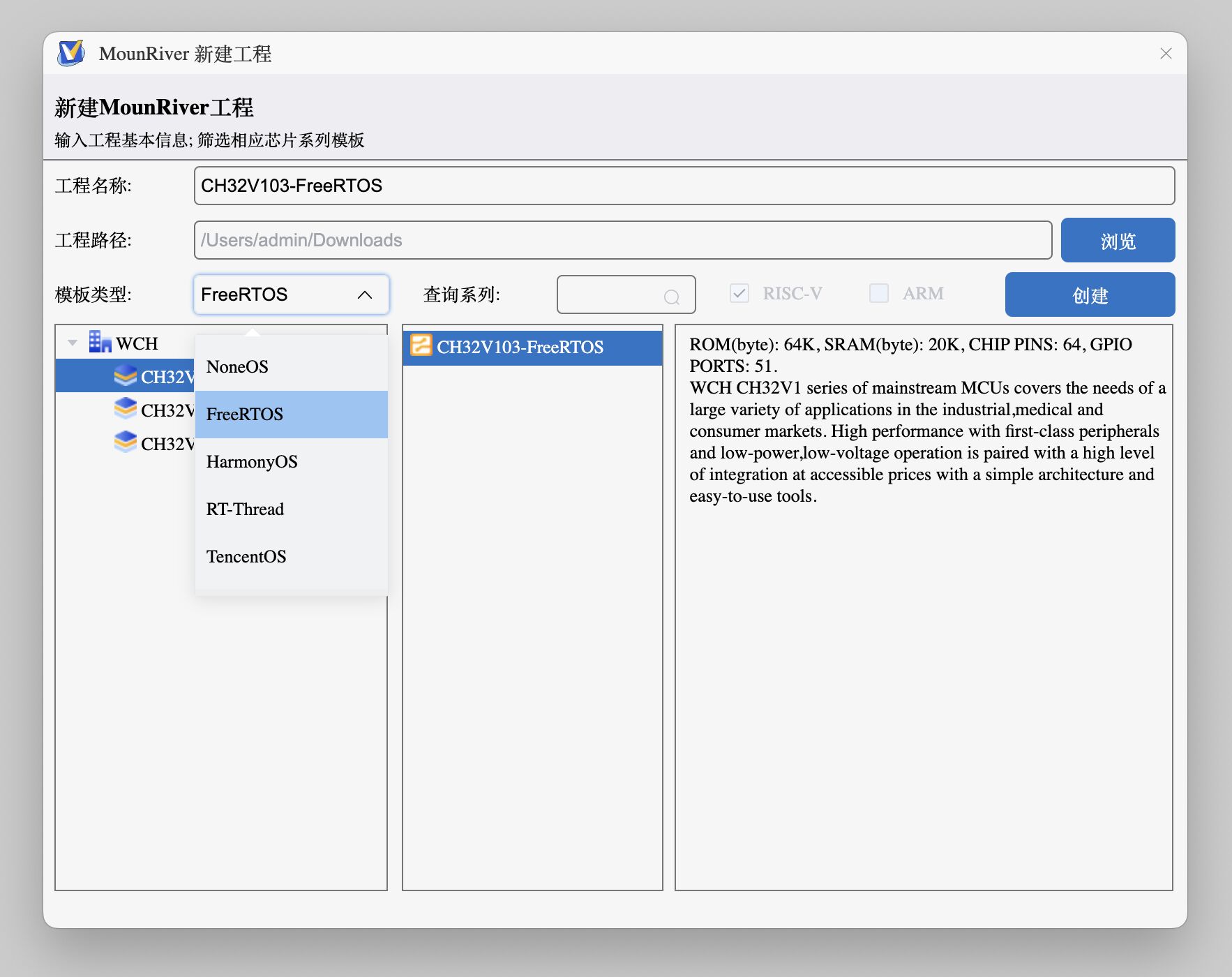Click the WCH vendor building icon
This screenshot has width=1232, height=977.
100,342
